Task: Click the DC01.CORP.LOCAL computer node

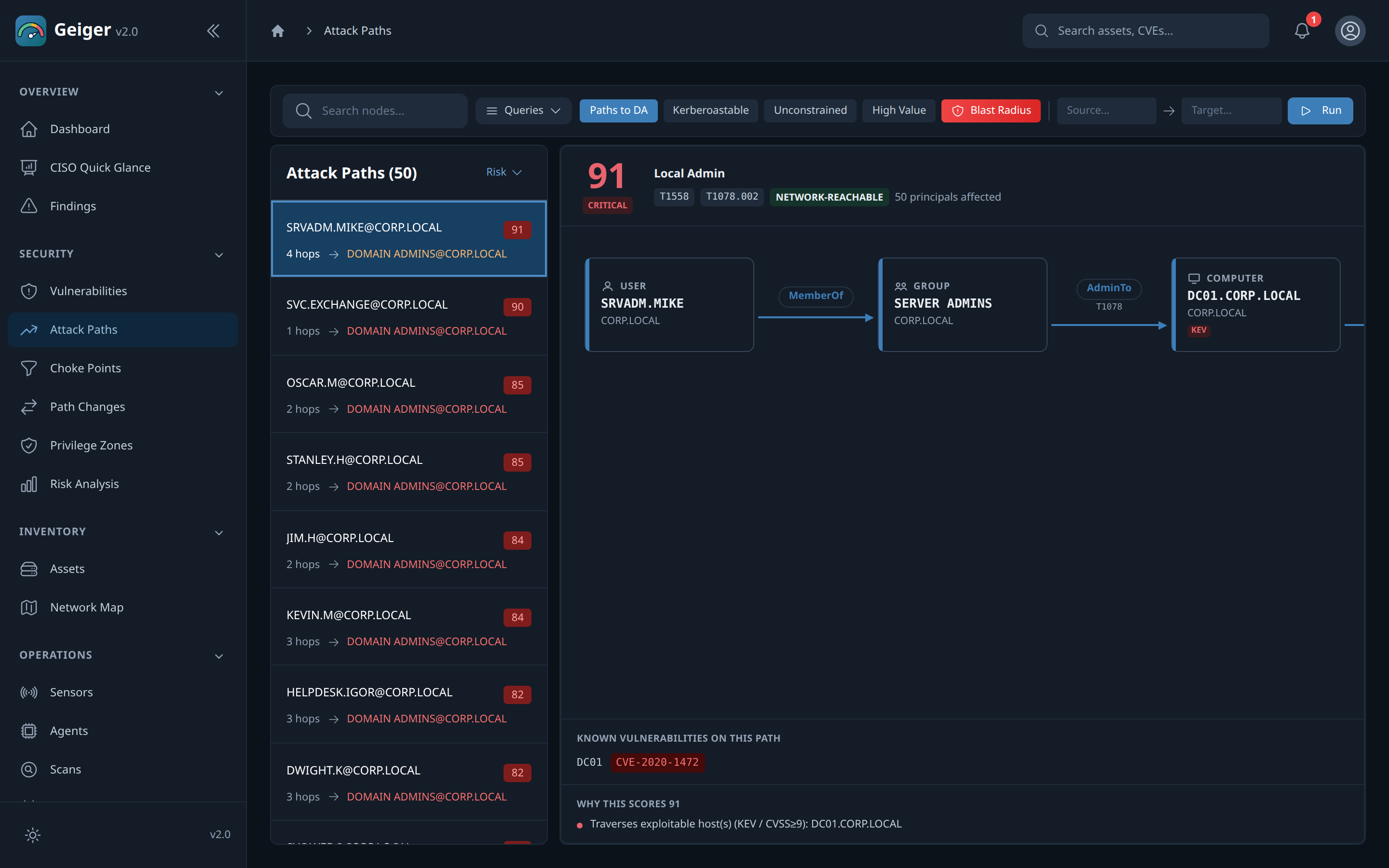Action: (x=1256, y=304)
